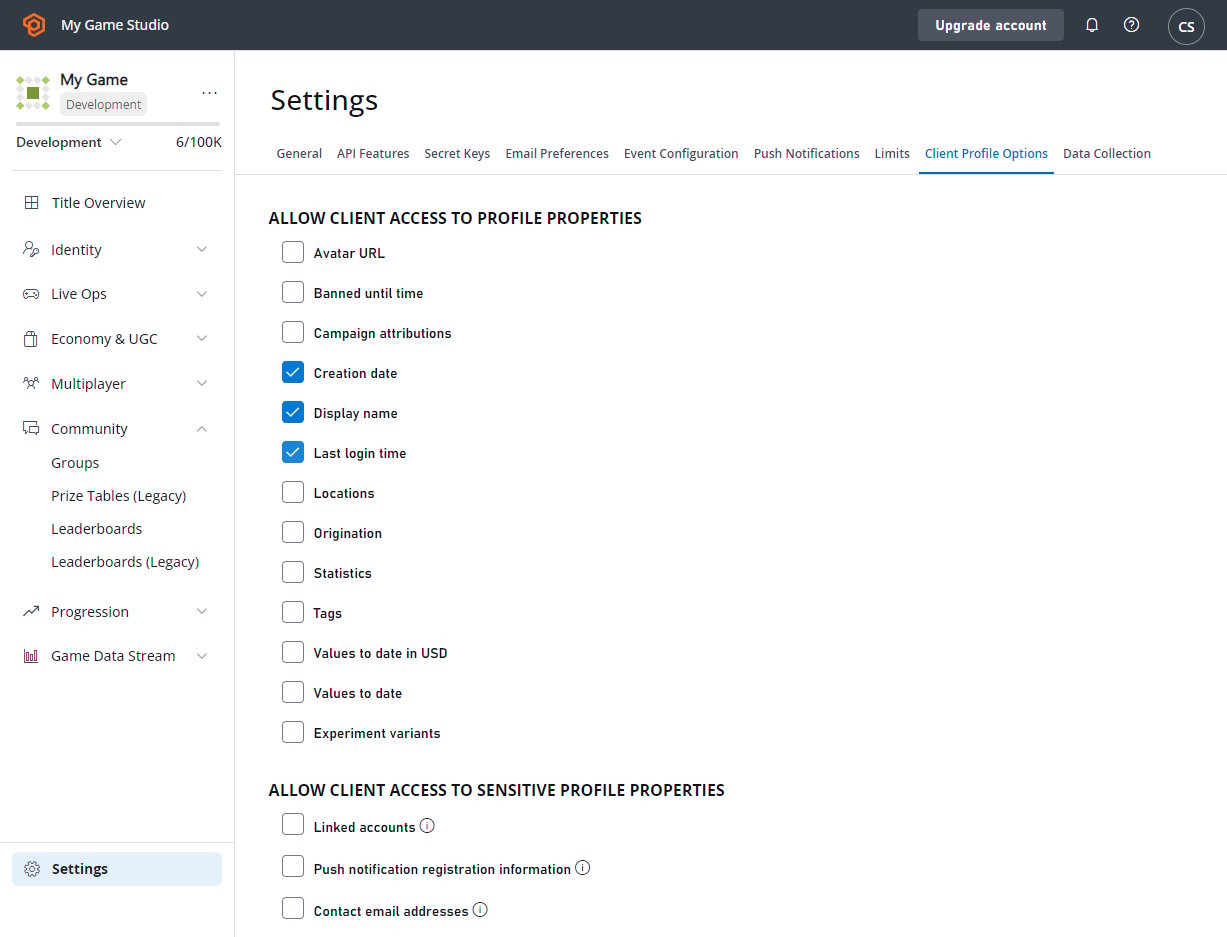1227x937 pixels.
Task: Enable Avatar URL checkbox
Action: tap(293, 252)
